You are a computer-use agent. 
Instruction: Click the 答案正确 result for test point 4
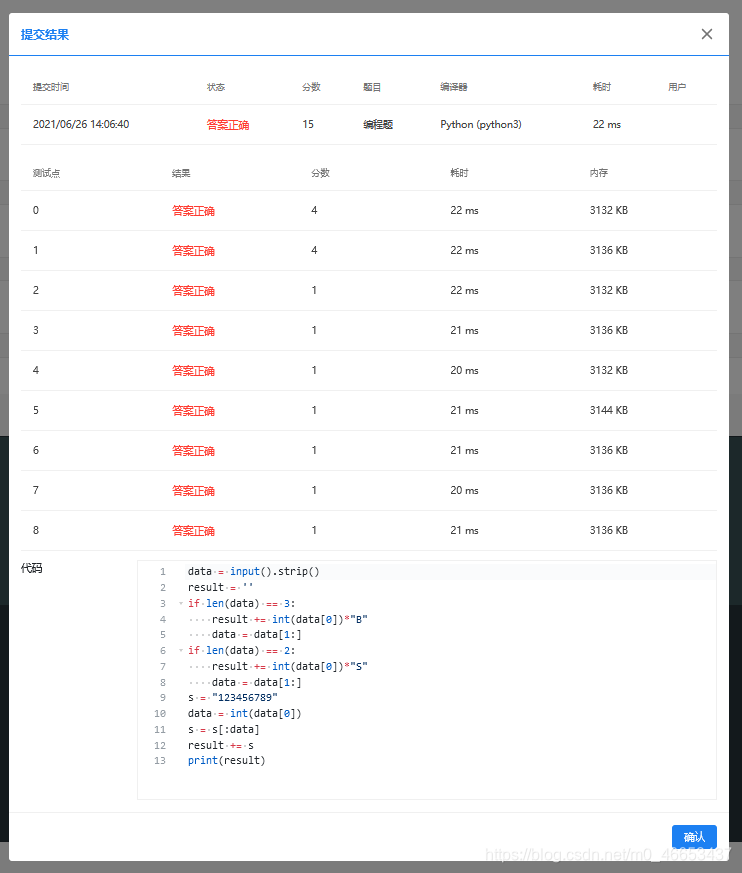pyautogui.click(x=193, y=371)
